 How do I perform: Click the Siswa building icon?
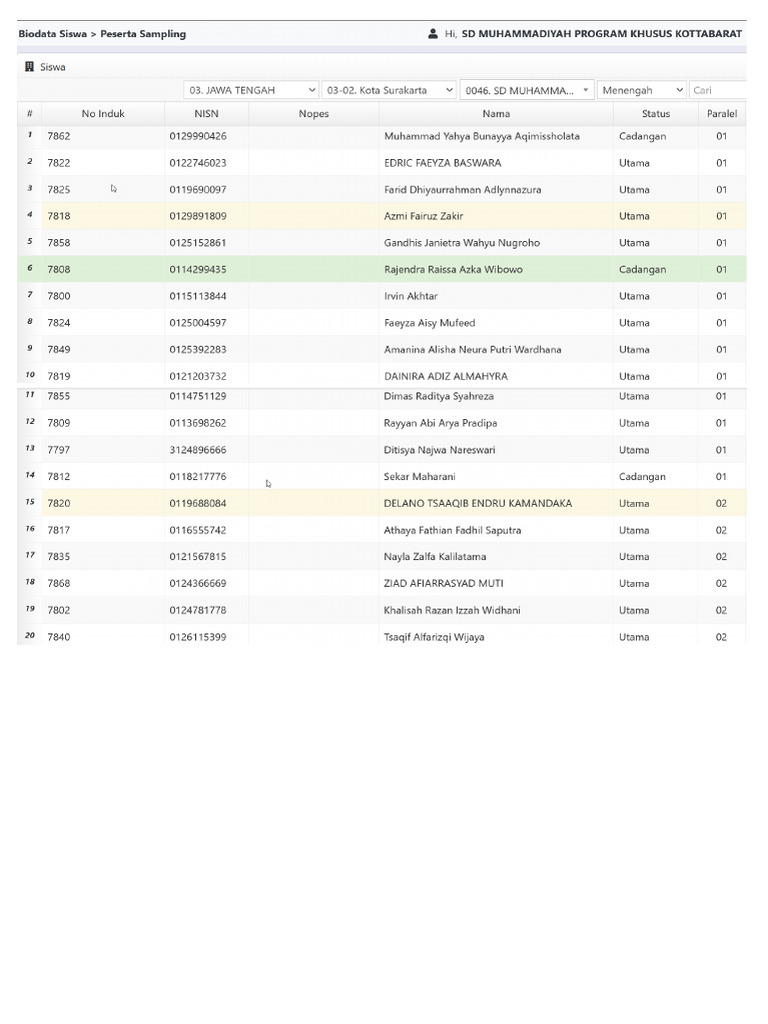click(29, 67)
